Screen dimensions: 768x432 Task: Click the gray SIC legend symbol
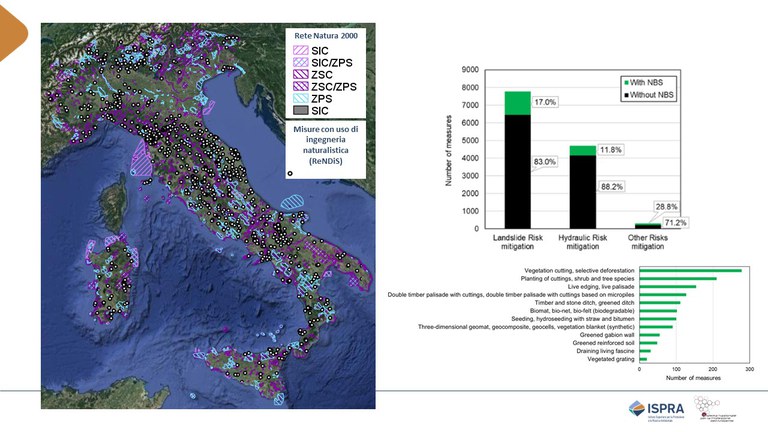(x=300, y=110)
